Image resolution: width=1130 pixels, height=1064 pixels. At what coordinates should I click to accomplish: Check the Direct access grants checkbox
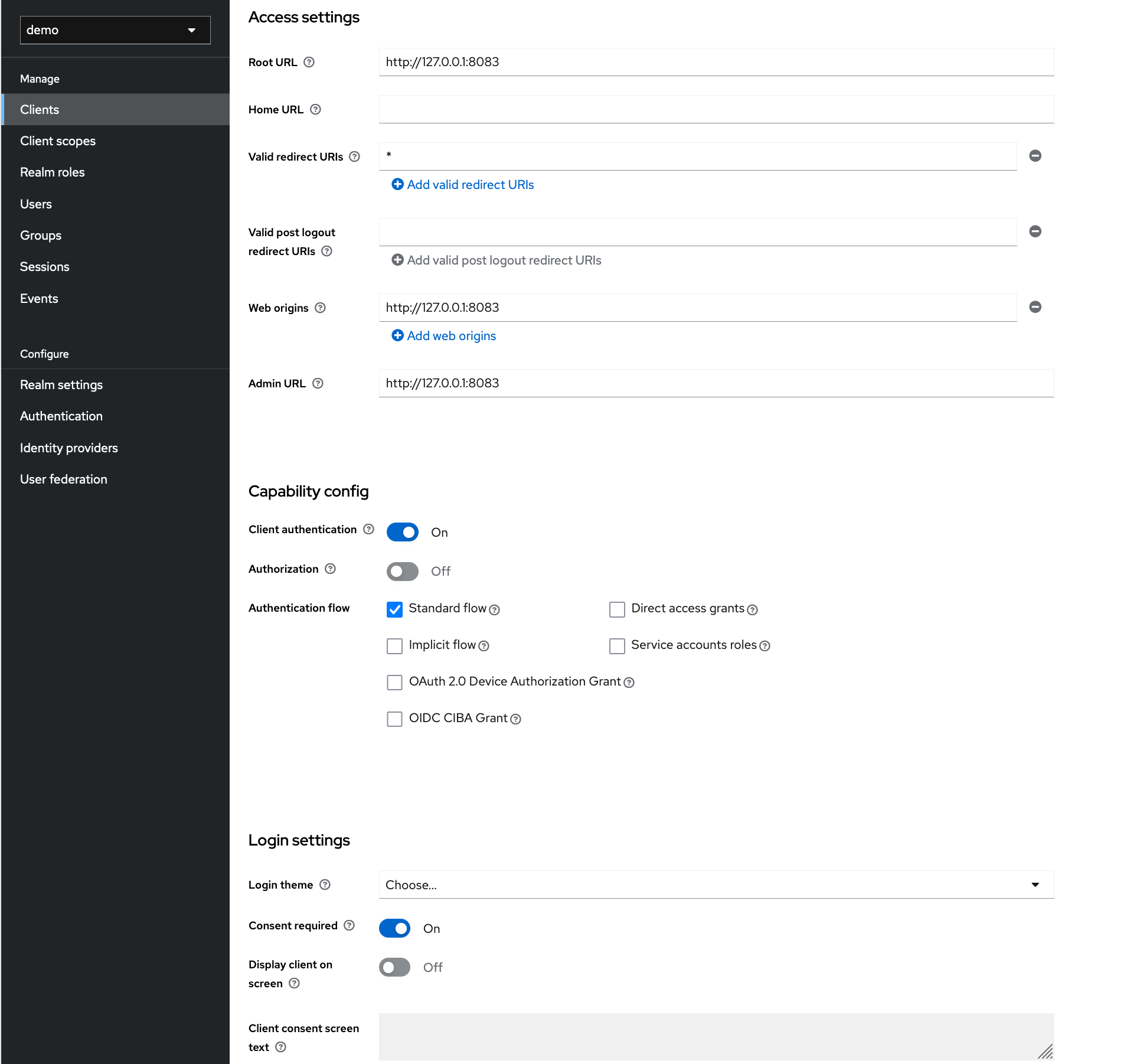617,609
